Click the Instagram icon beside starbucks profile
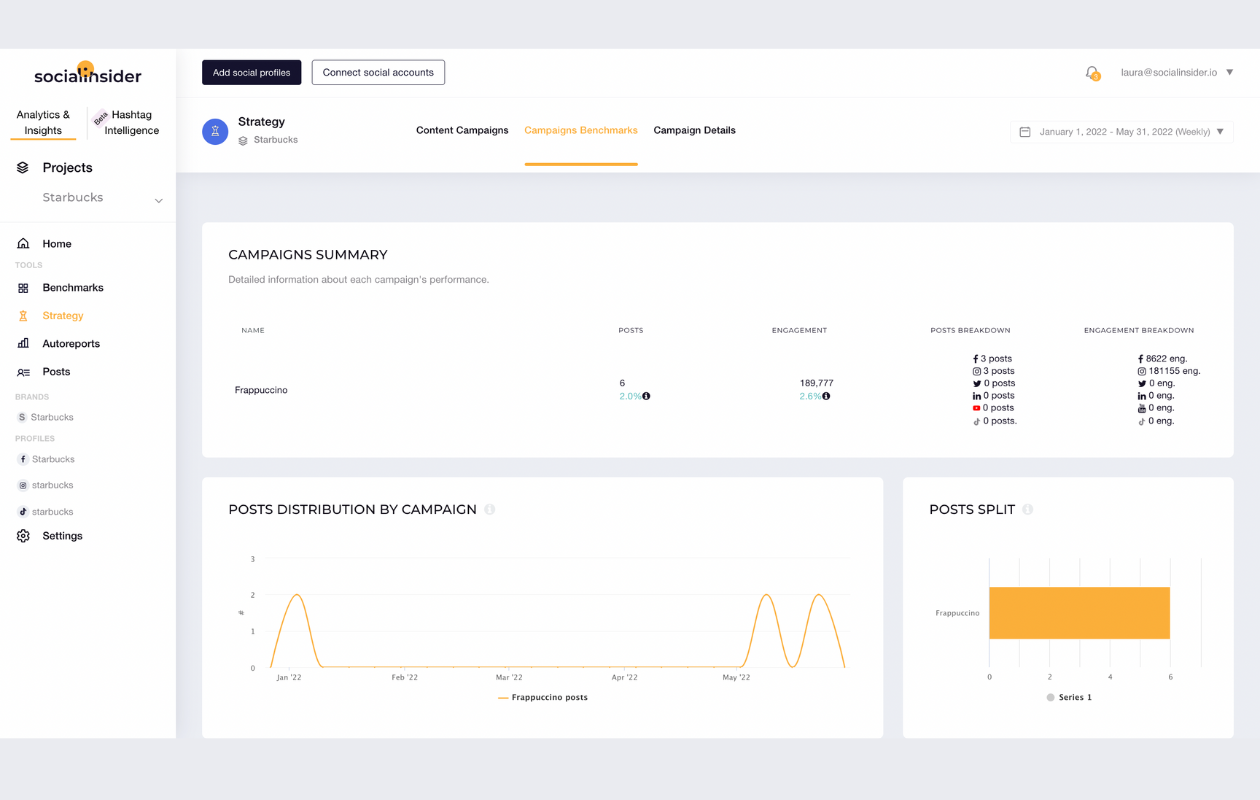 23,485
